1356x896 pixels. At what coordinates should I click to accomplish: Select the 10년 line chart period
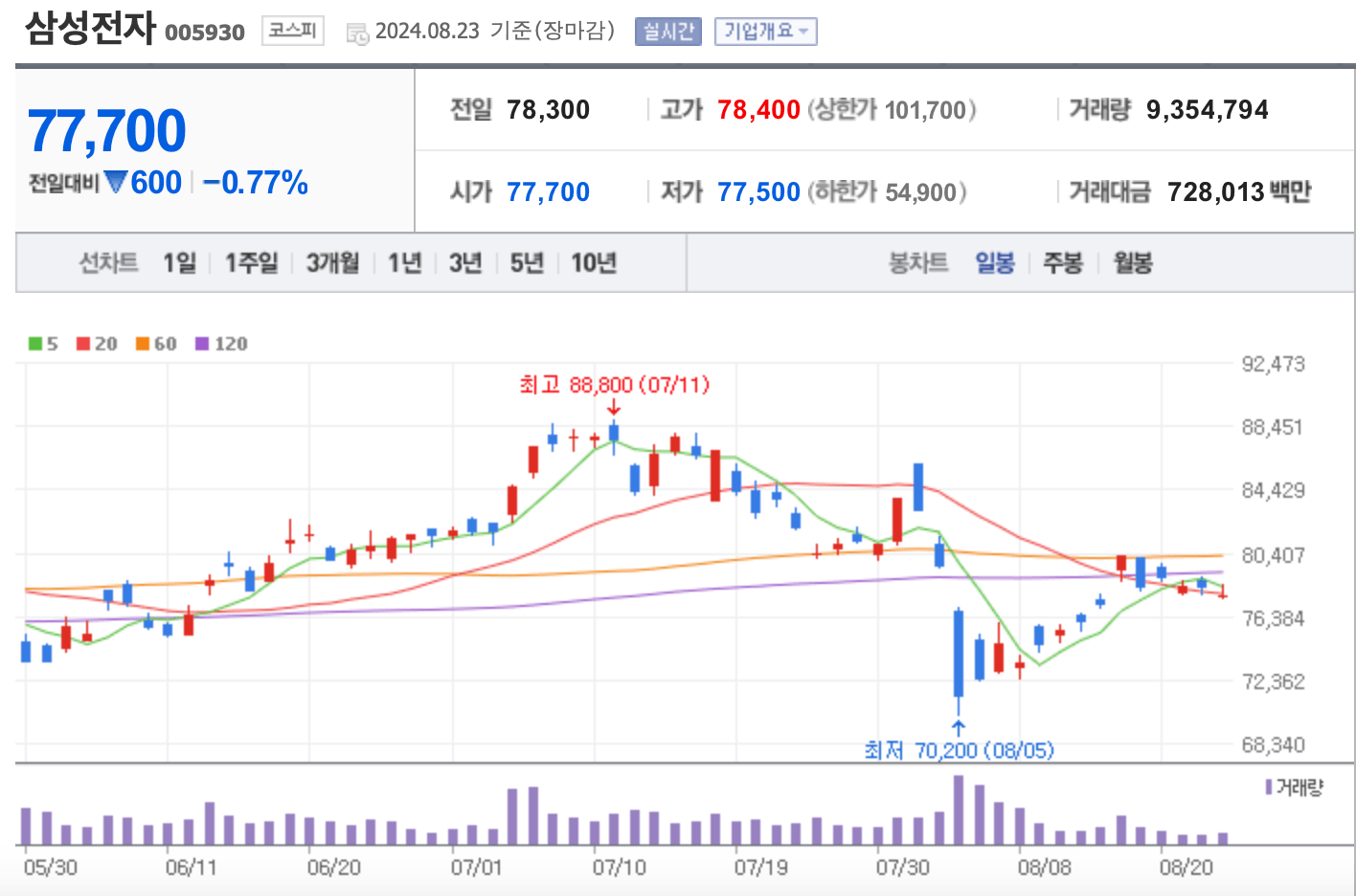(594, 262)
